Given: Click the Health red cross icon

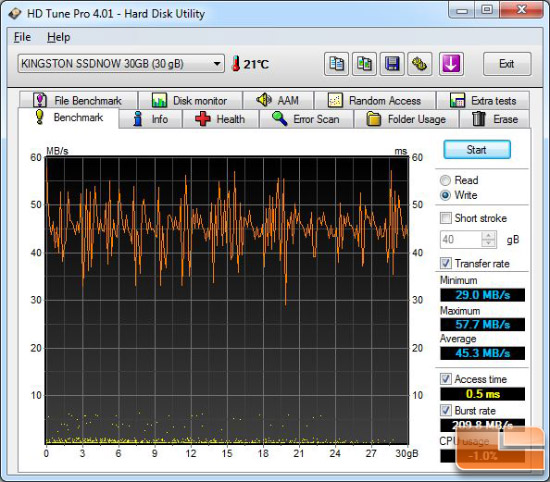Looking at the screenshot, I should click(x=203, y=119).
